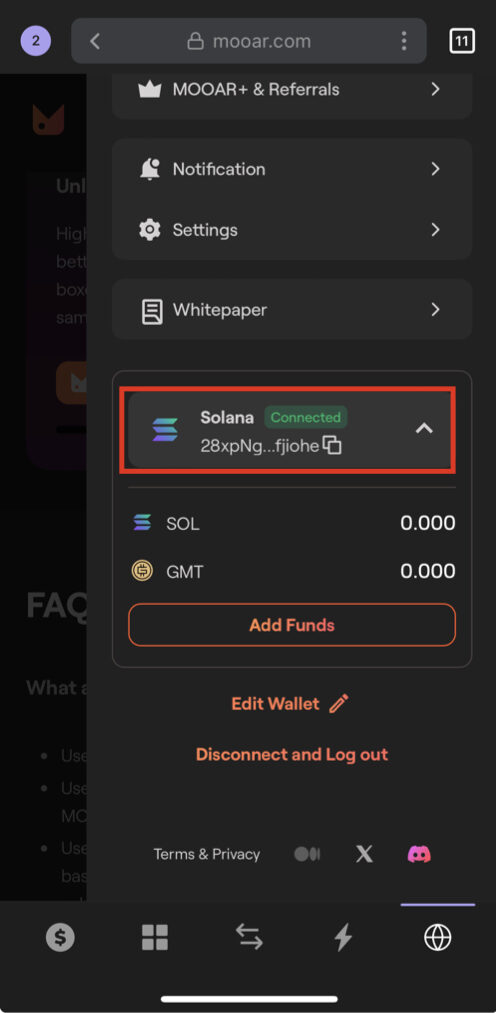
Task: Open the four-squares grid icon
Action: (x=155, y=937)
